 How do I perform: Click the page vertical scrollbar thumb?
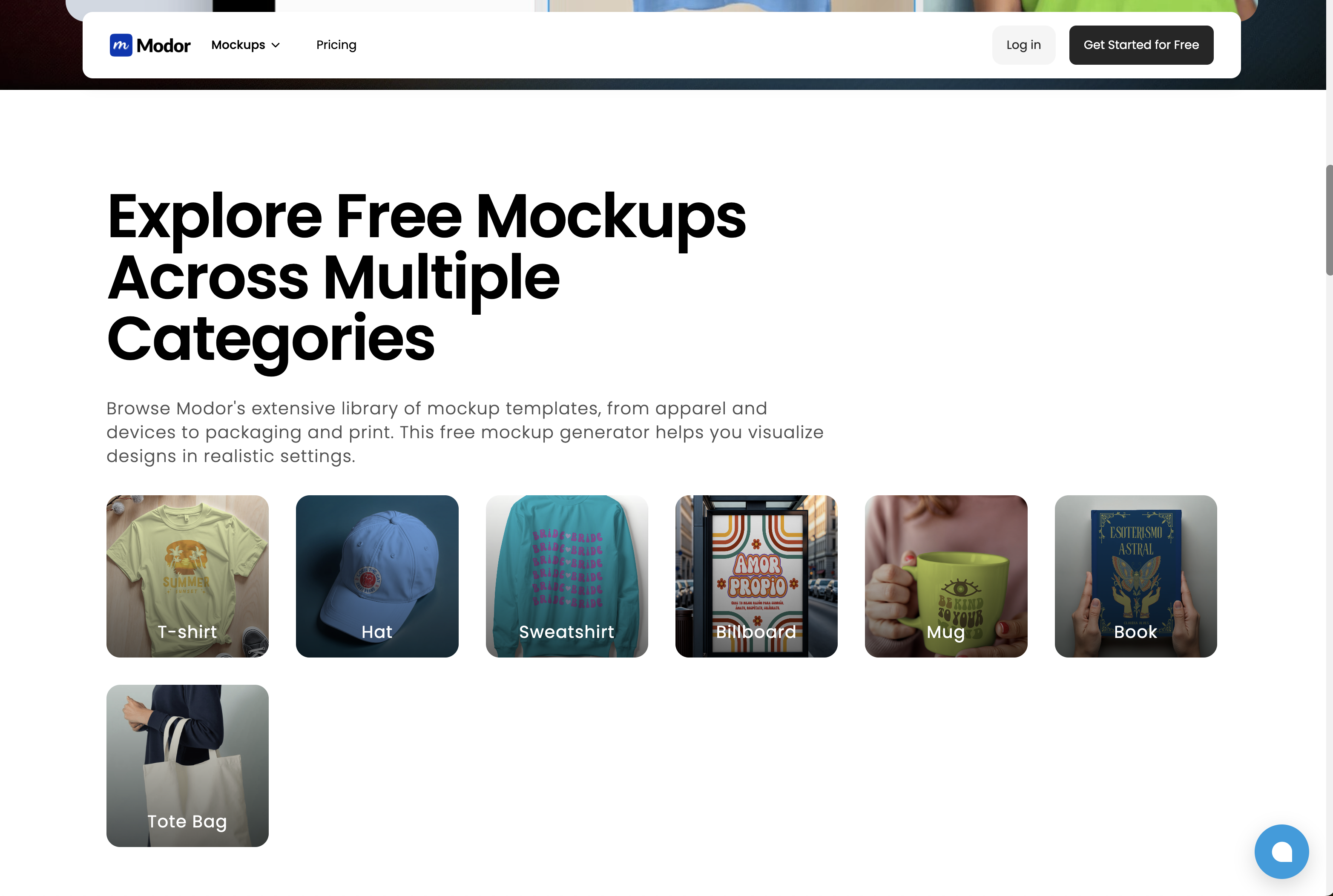pos(1329,220)
